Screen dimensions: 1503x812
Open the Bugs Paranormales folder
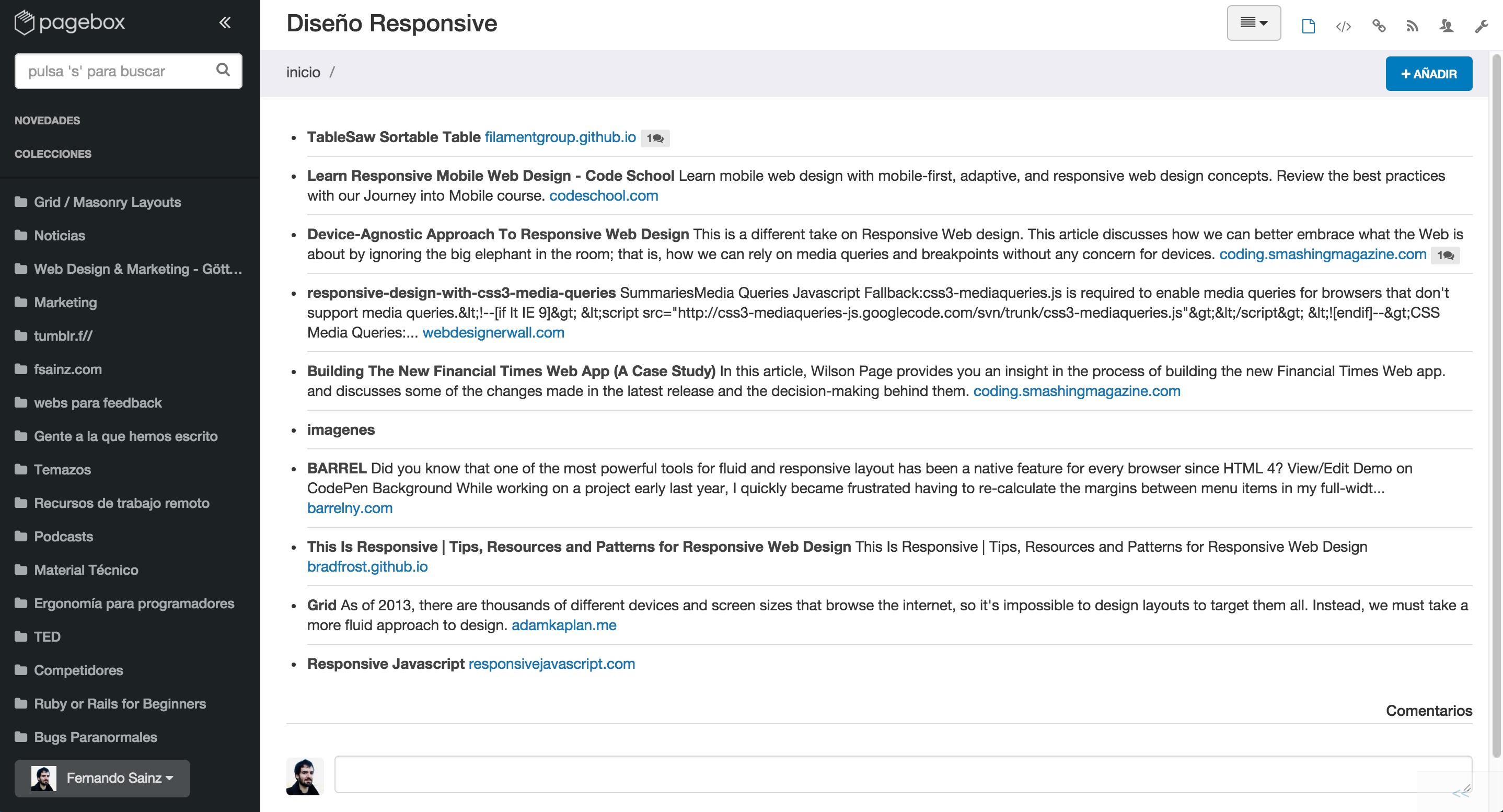coord(96,737)
